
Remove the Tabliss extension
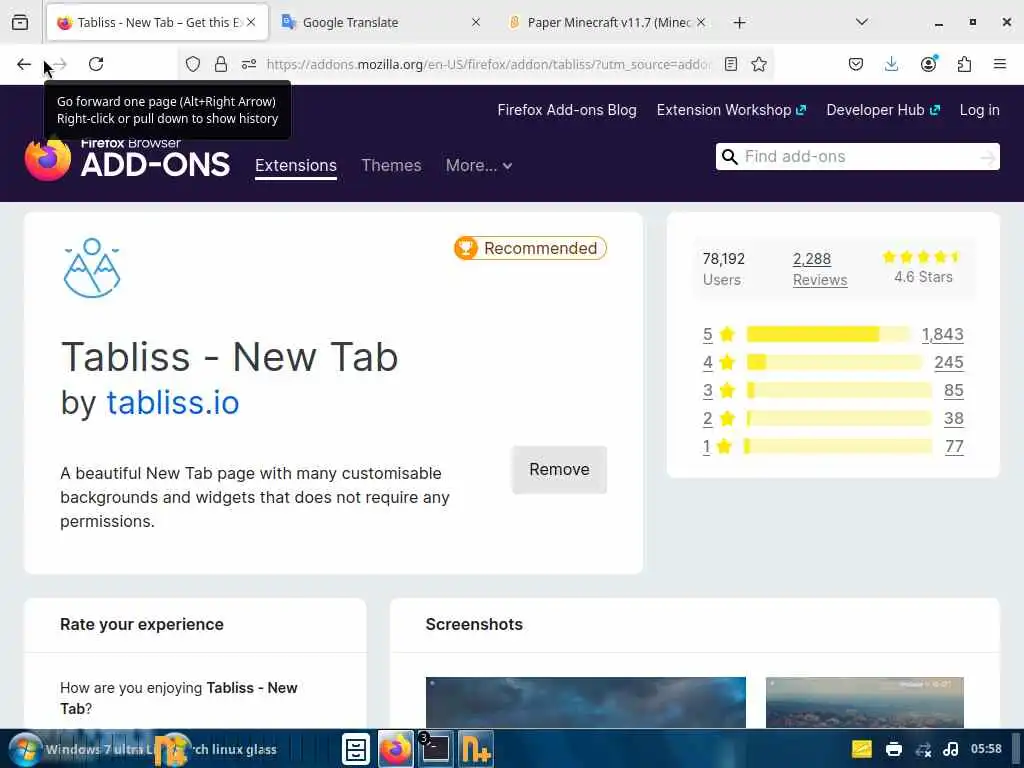point(559,470)
